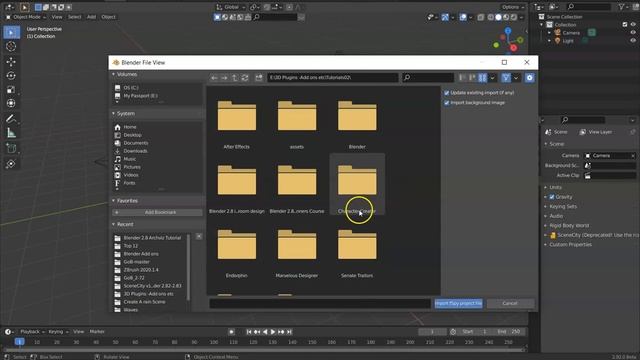Toggle viewport gizmos button
This screenshot has width=640, height=360.
click(x=445, y=17)
